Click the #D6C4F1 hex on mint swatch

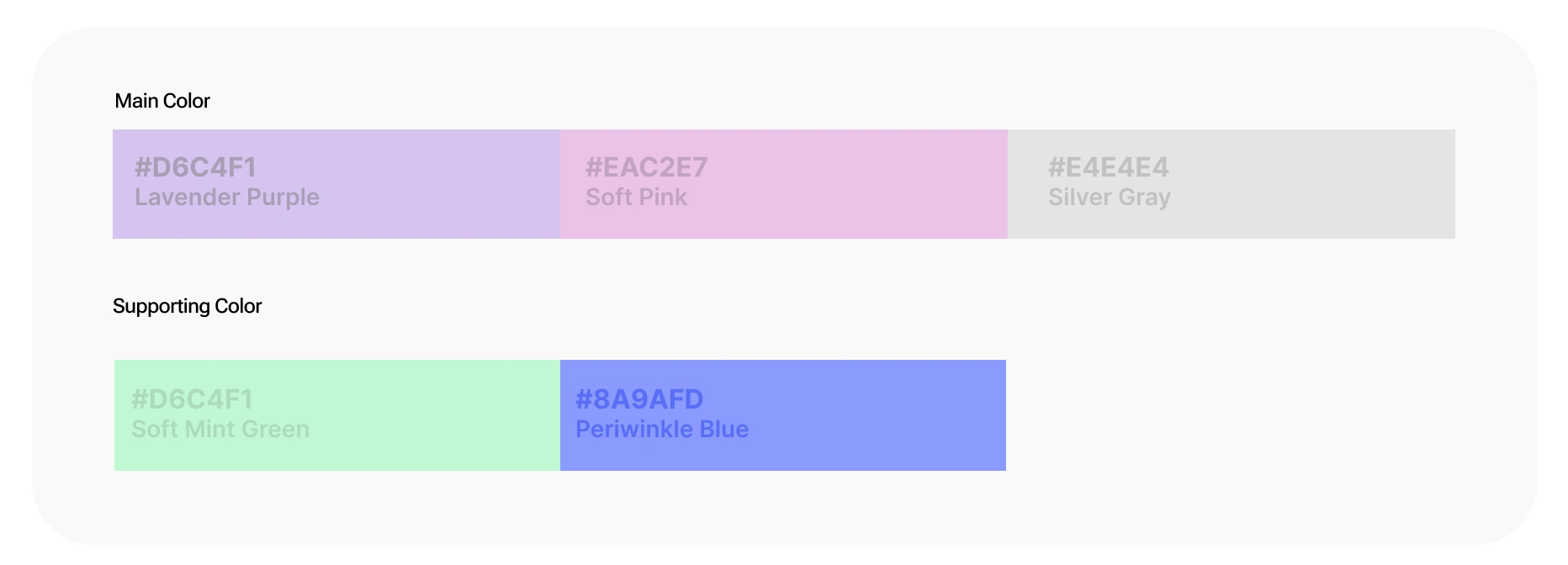click(x=193, y=399)
